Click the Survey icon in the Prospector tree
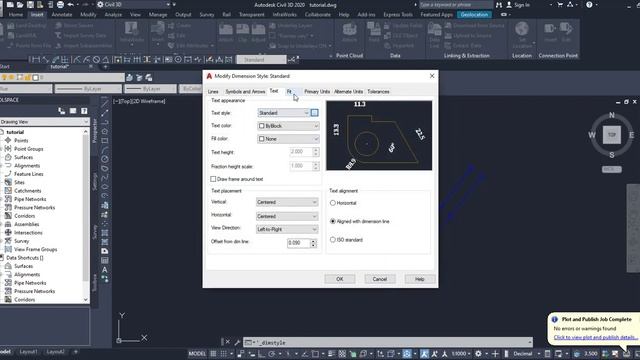 [x=8, y=241]
